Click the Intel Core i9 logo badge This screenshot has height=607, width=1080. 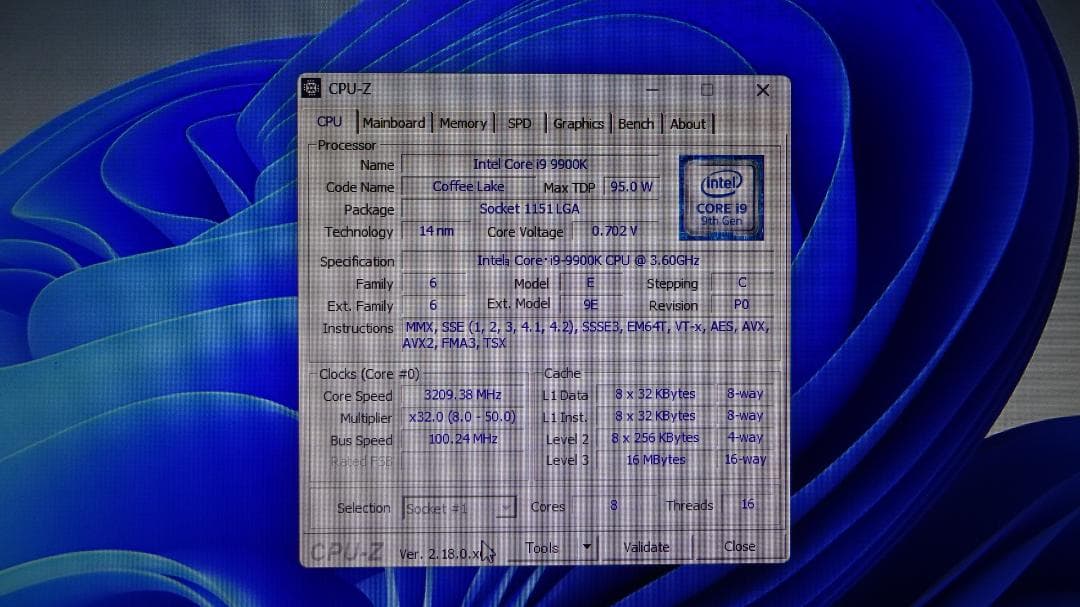(x=721, y=198)
